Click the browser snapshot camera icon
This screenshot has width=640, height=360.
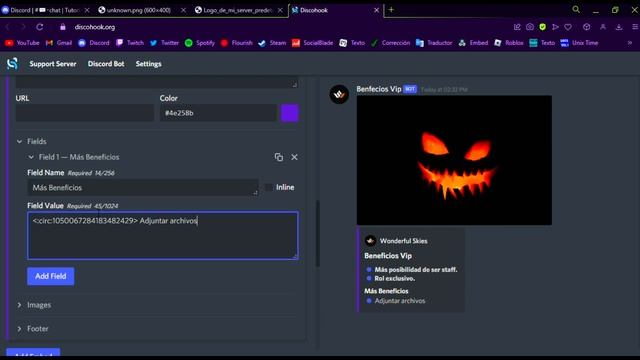530,27
